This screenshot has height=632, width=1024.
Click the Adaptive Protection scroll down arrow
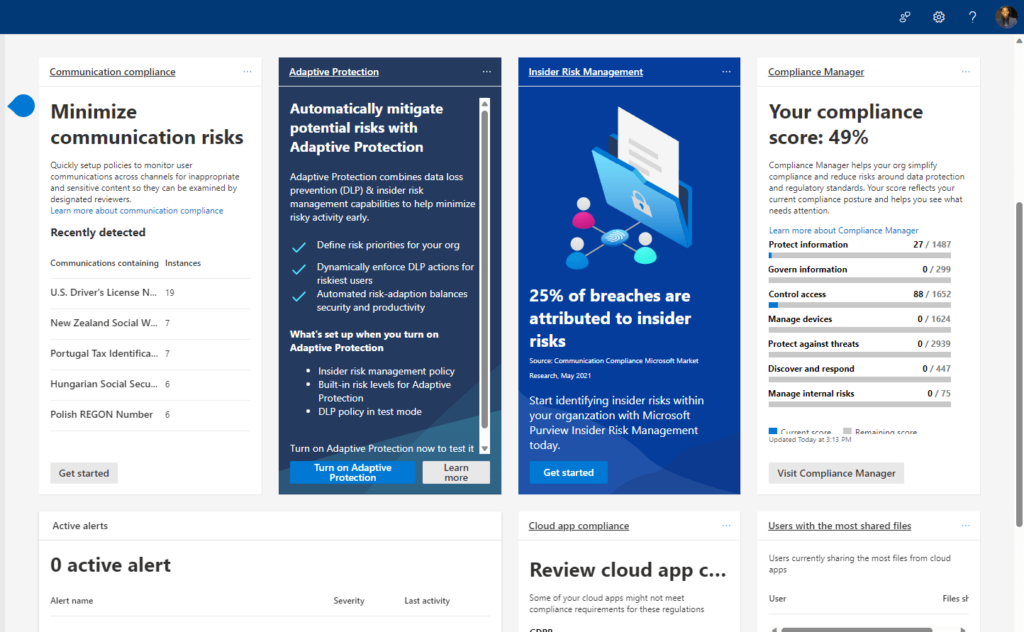(485, 449)
